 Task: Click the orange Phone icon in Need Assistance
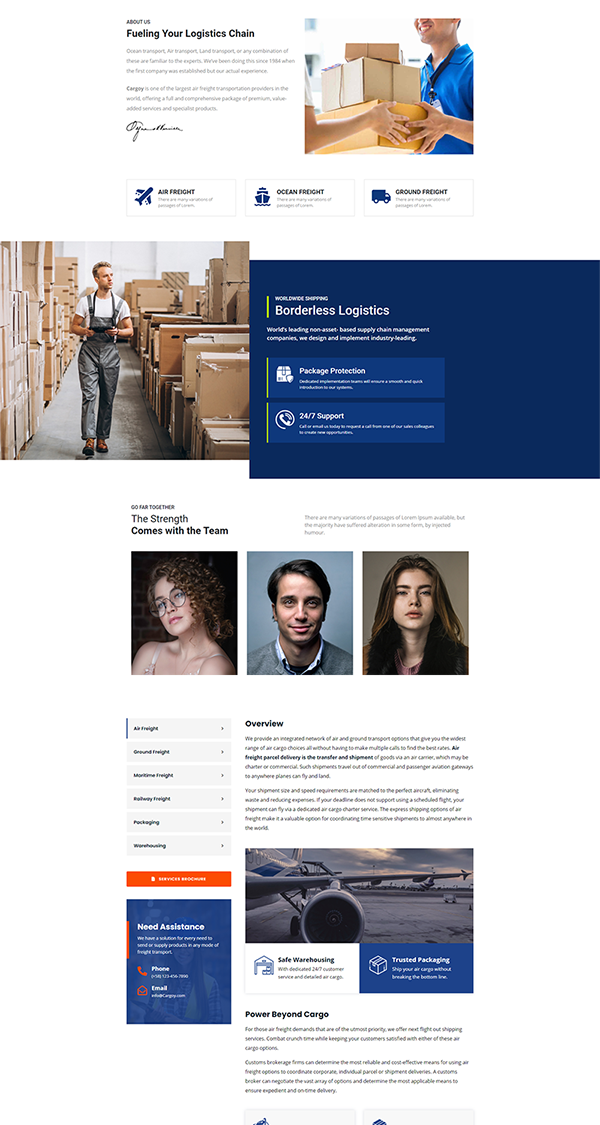(142, 971)
